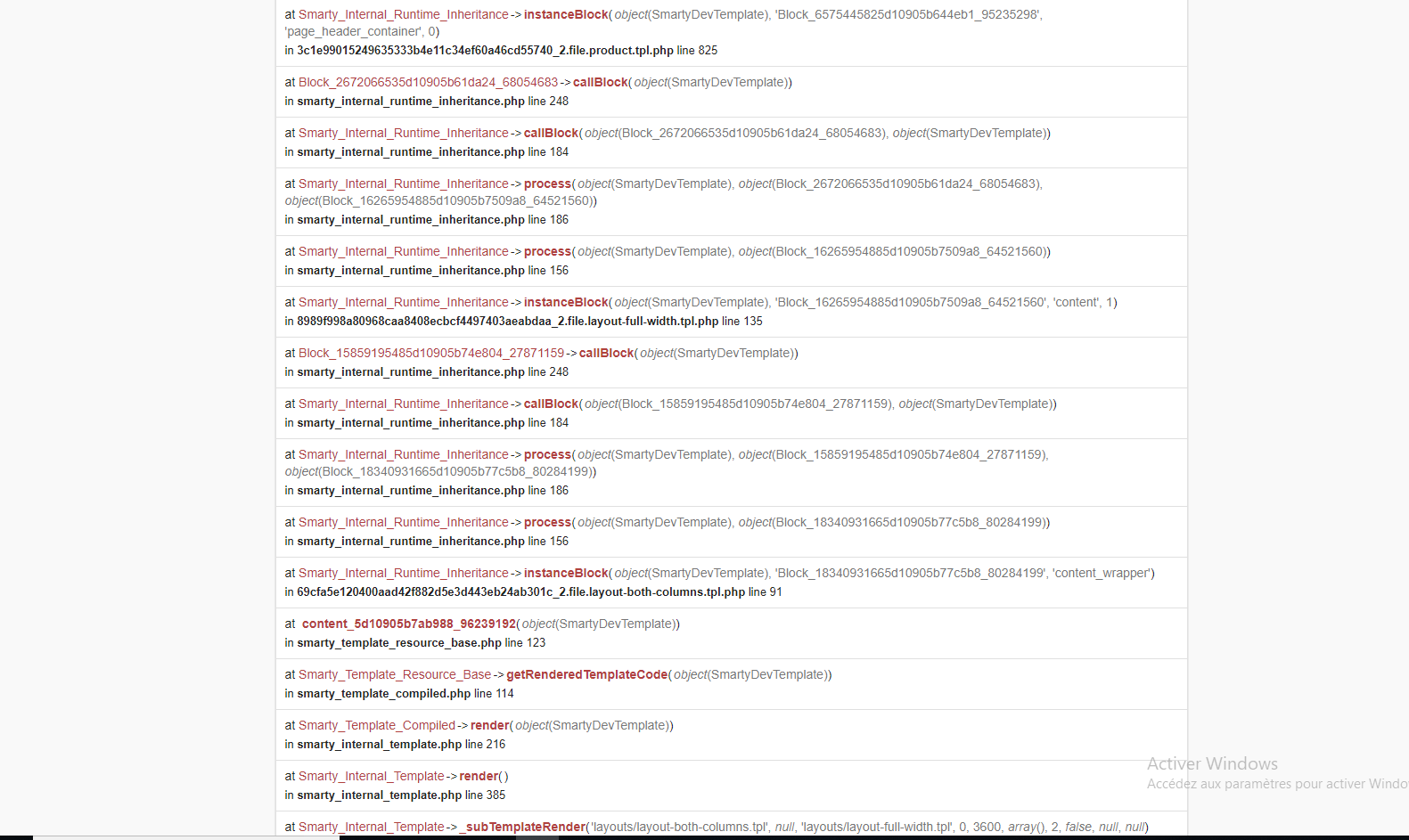Screen dimensions: 1409x840
Task: Click the getRenderedTemplateCode method name
Action: point(586,674)
